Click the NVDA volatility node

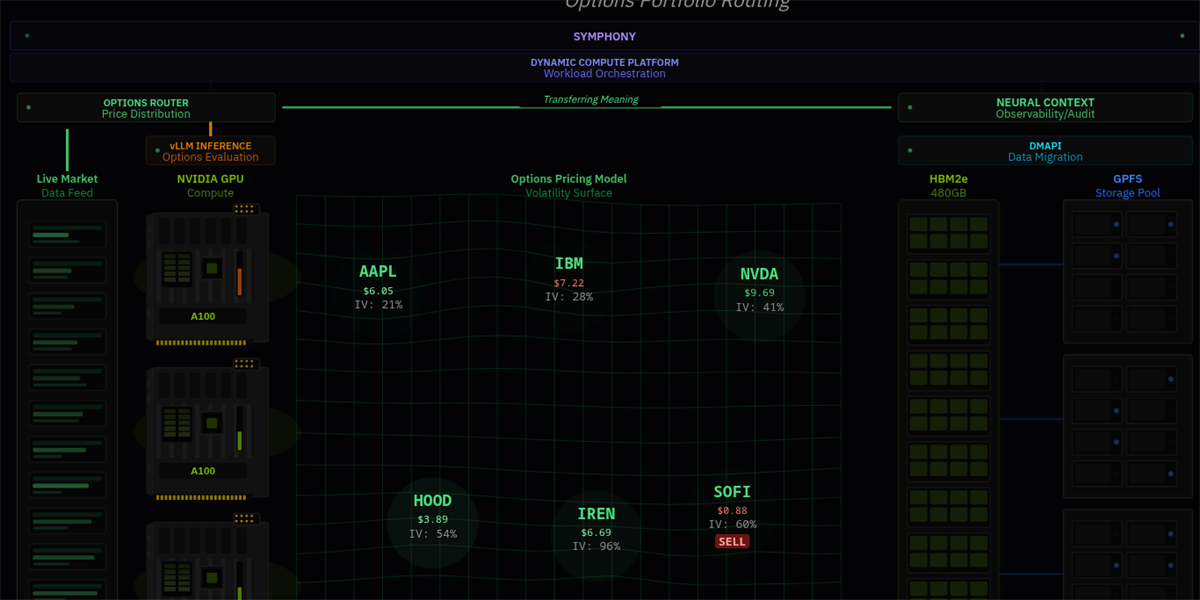pos(759,288)
